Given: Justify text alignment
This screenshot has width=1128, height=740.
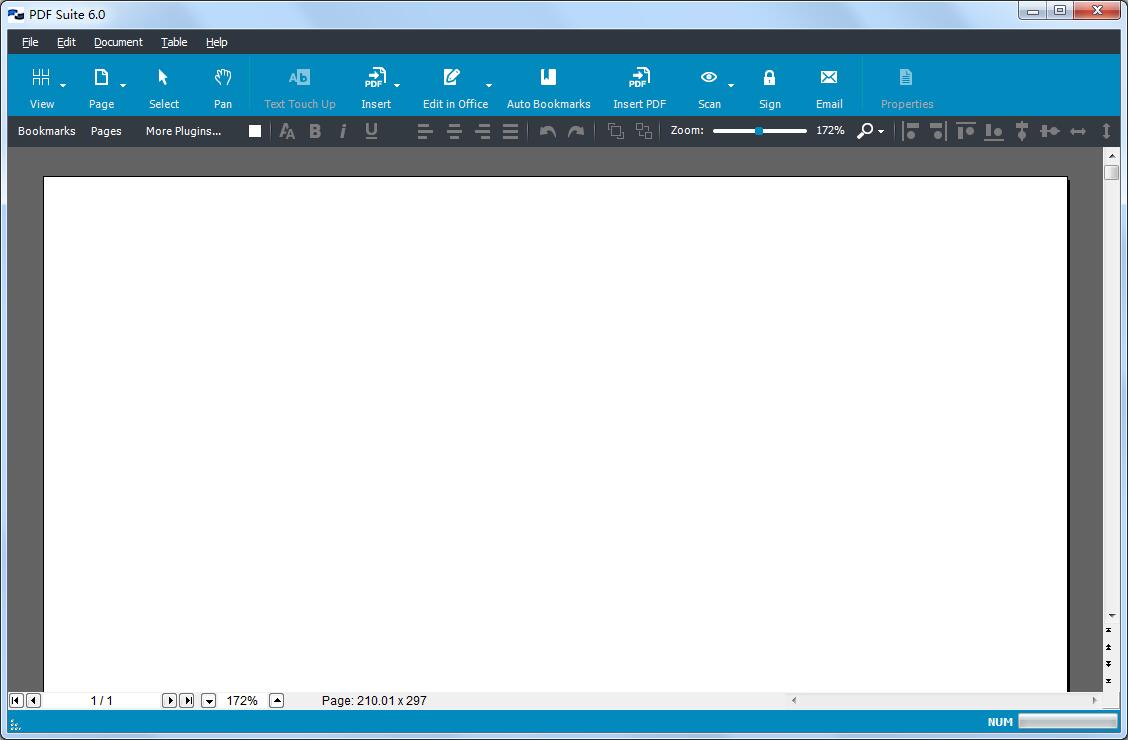Looking at the screenshot, I should click(511, 131).
